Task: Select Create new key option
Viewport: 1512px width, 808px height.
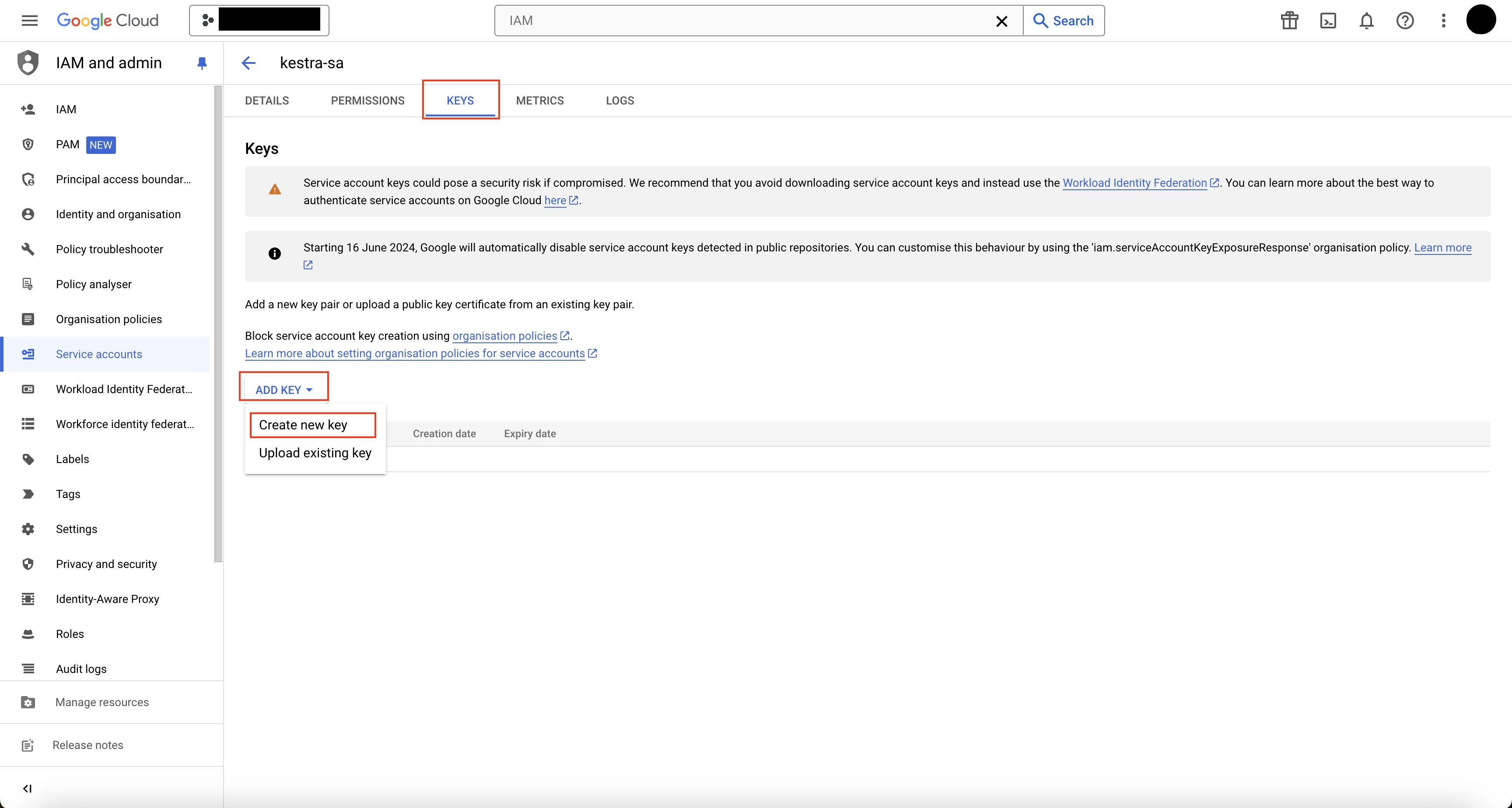Action: pos(303,425)
